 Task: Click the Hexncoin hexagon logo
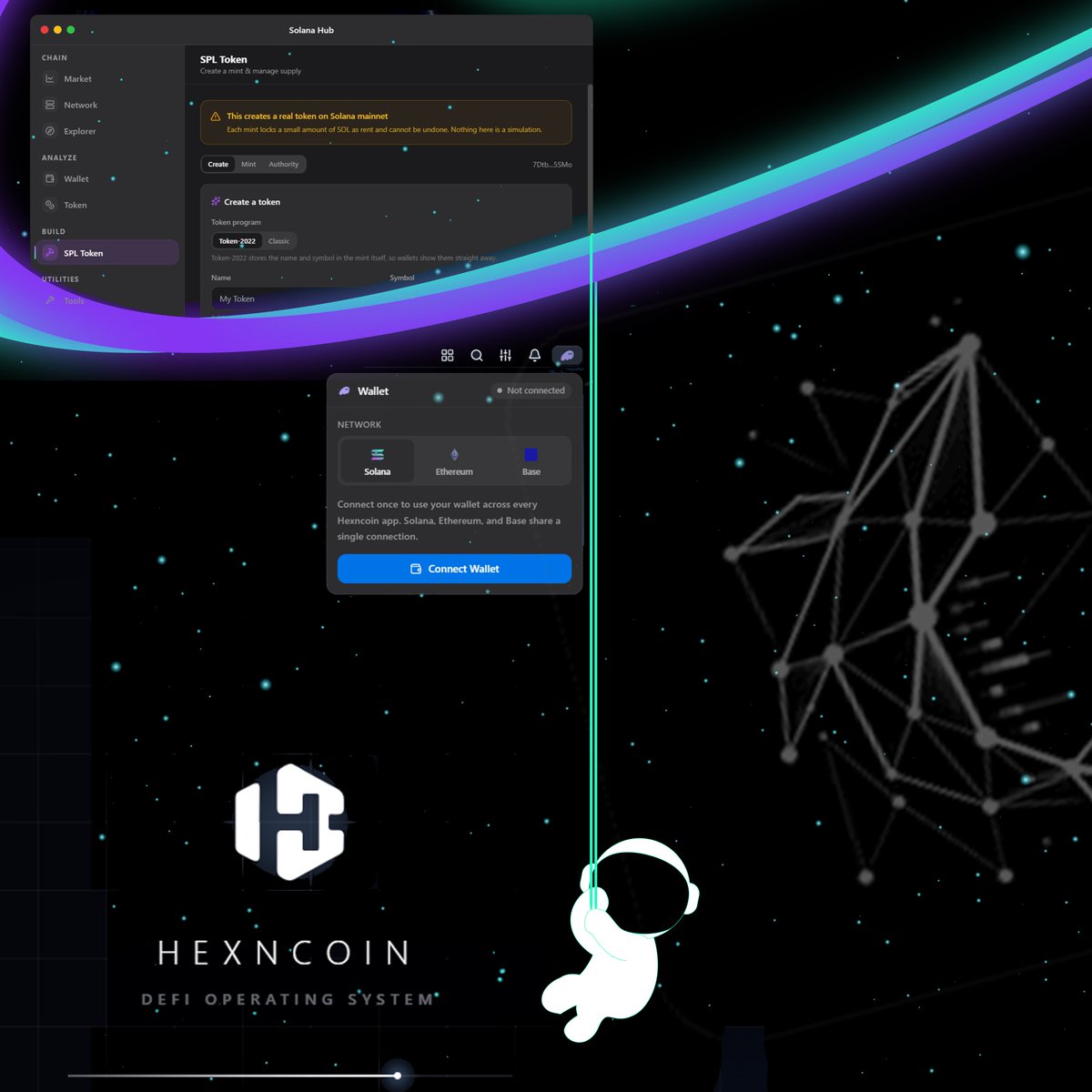pos(289,822)
